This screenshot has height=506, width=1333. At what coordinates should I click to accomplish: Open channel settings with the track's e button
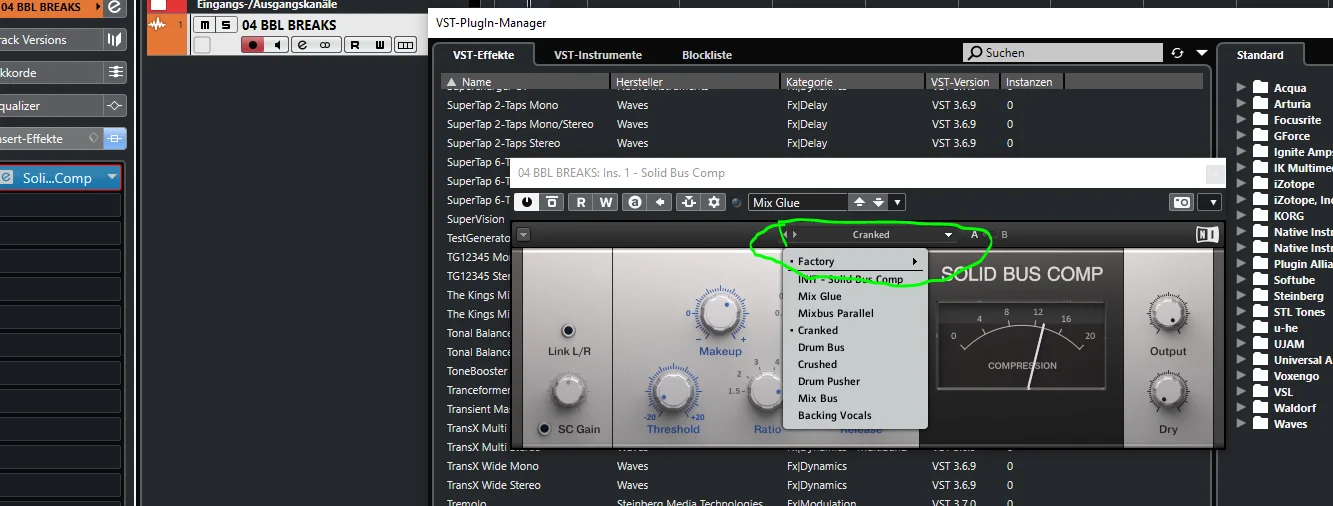point(301,45)
